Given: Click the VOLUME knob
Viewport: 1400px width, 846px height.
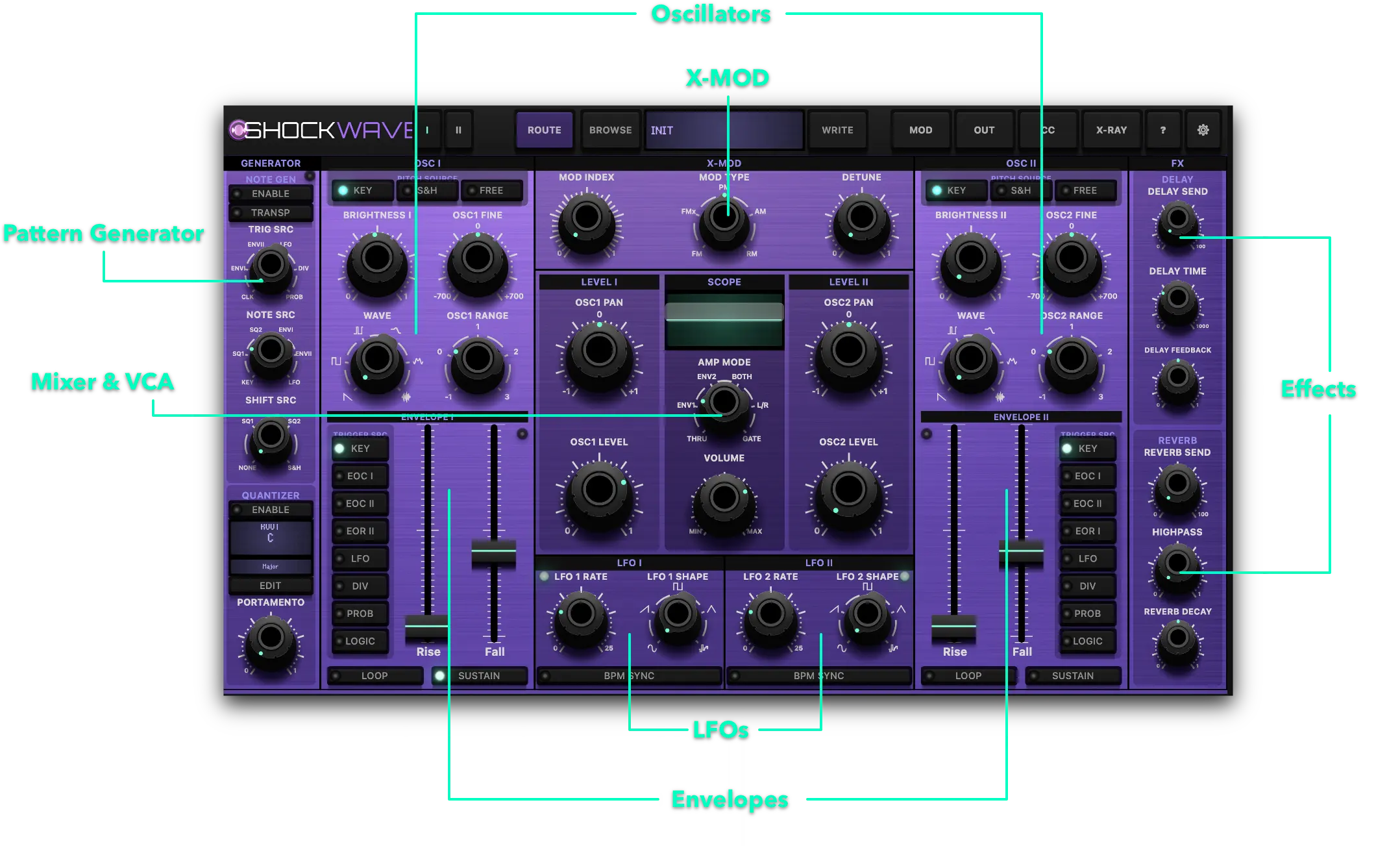Looking at the screenshot, I should click(724, 500).
